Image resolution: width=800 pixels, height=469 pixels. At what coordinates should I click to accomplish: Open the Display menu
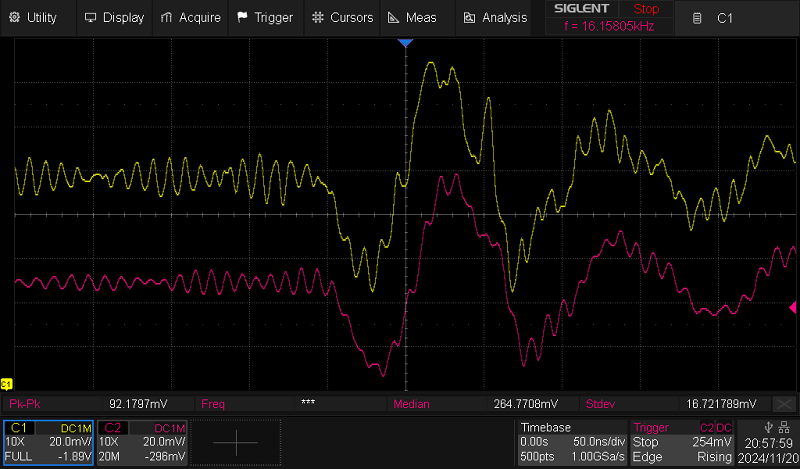coord(115,17)
